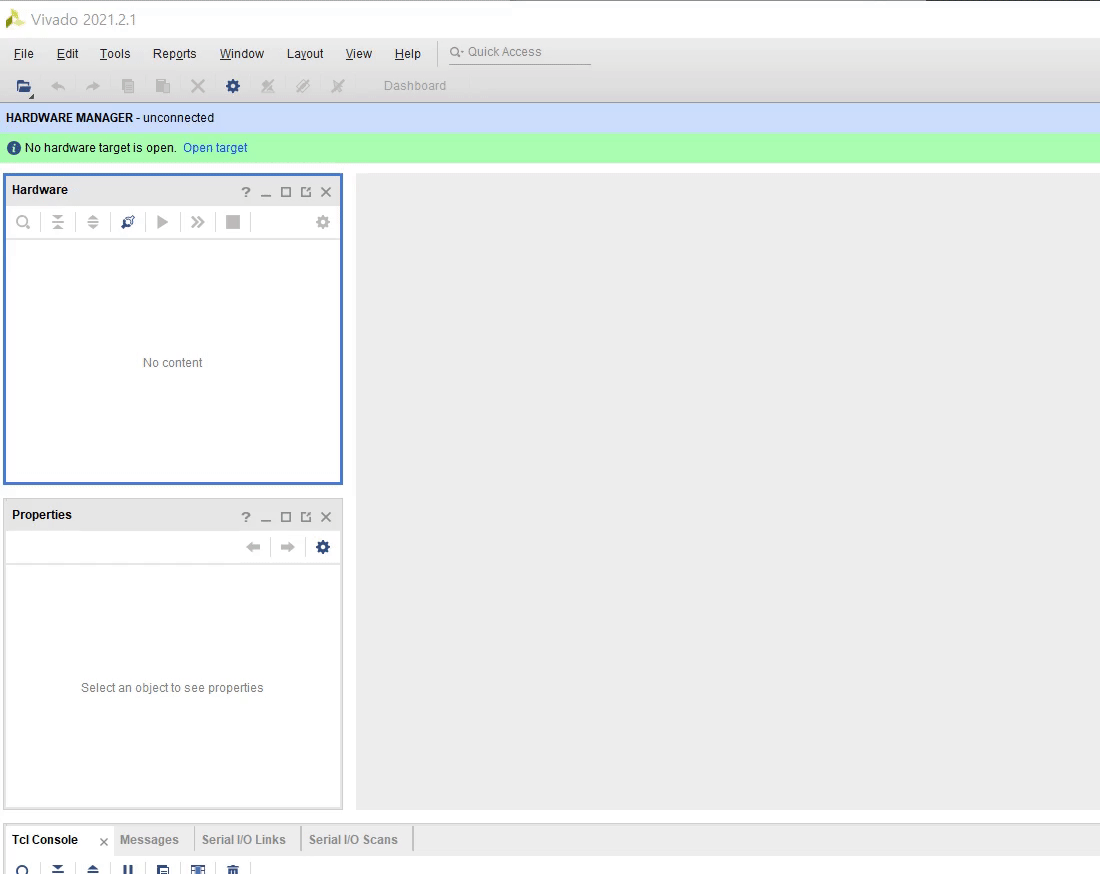Click the crossed-out icon left of Dashboard
Screen dimensions: 1100x874
(337, 86)
